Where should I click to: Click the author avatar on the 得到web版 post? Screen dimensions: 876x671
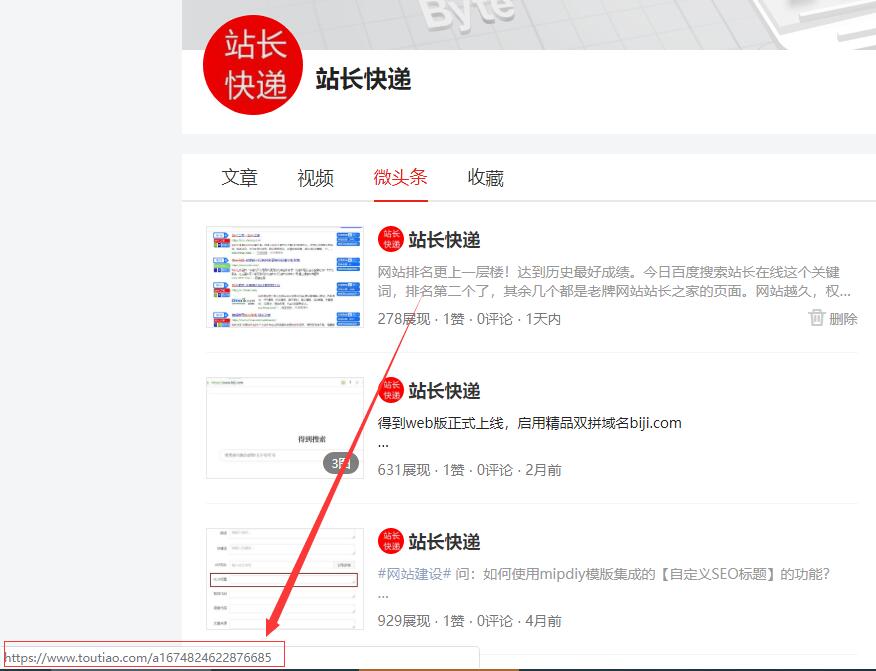pos(391,390)
